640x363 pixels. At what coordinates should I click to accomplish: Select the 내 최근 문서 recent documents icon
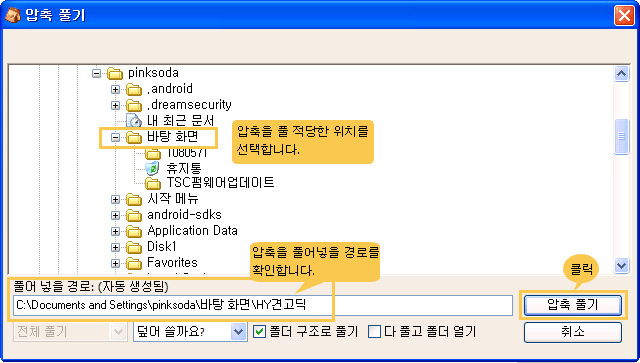coord(134,121)
